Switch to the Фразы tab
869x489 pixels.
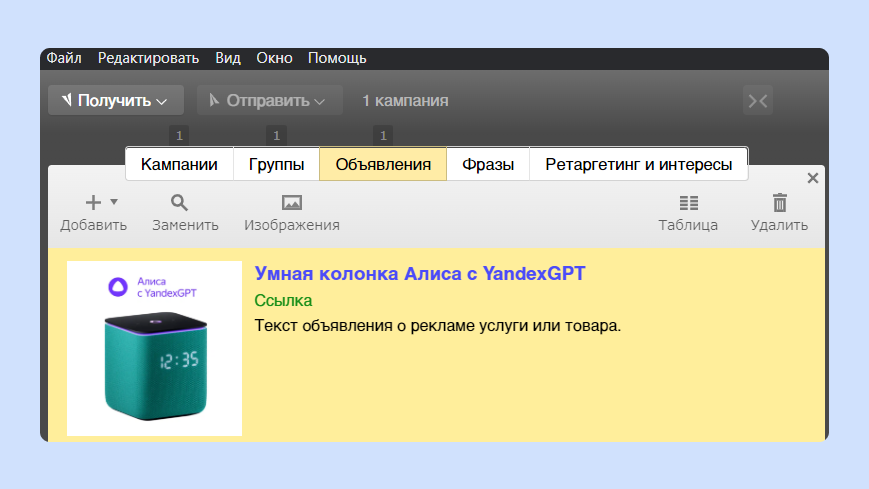488,164
